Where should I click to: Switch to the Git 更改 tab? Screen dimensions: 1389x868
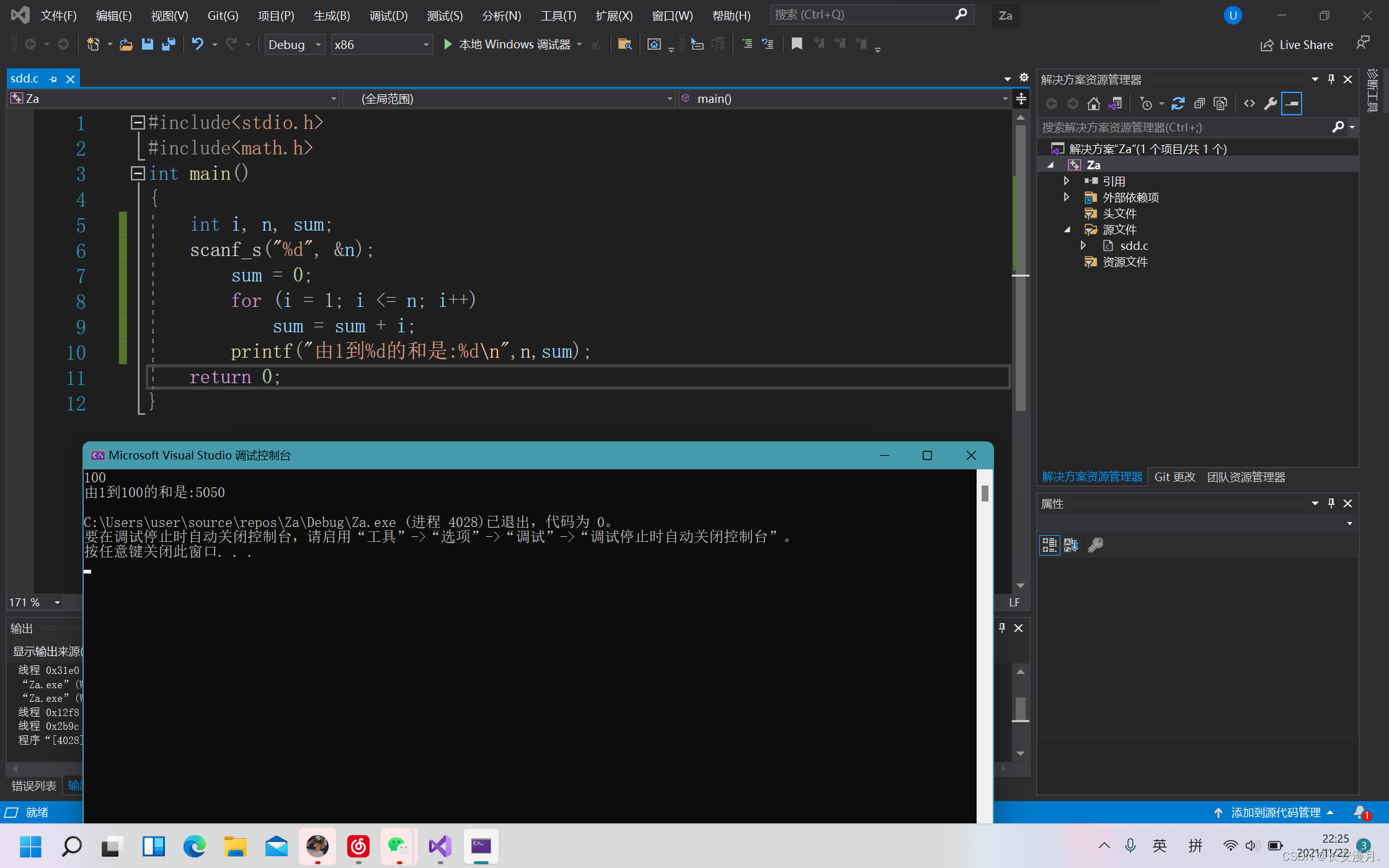(x=1174, y=477)
